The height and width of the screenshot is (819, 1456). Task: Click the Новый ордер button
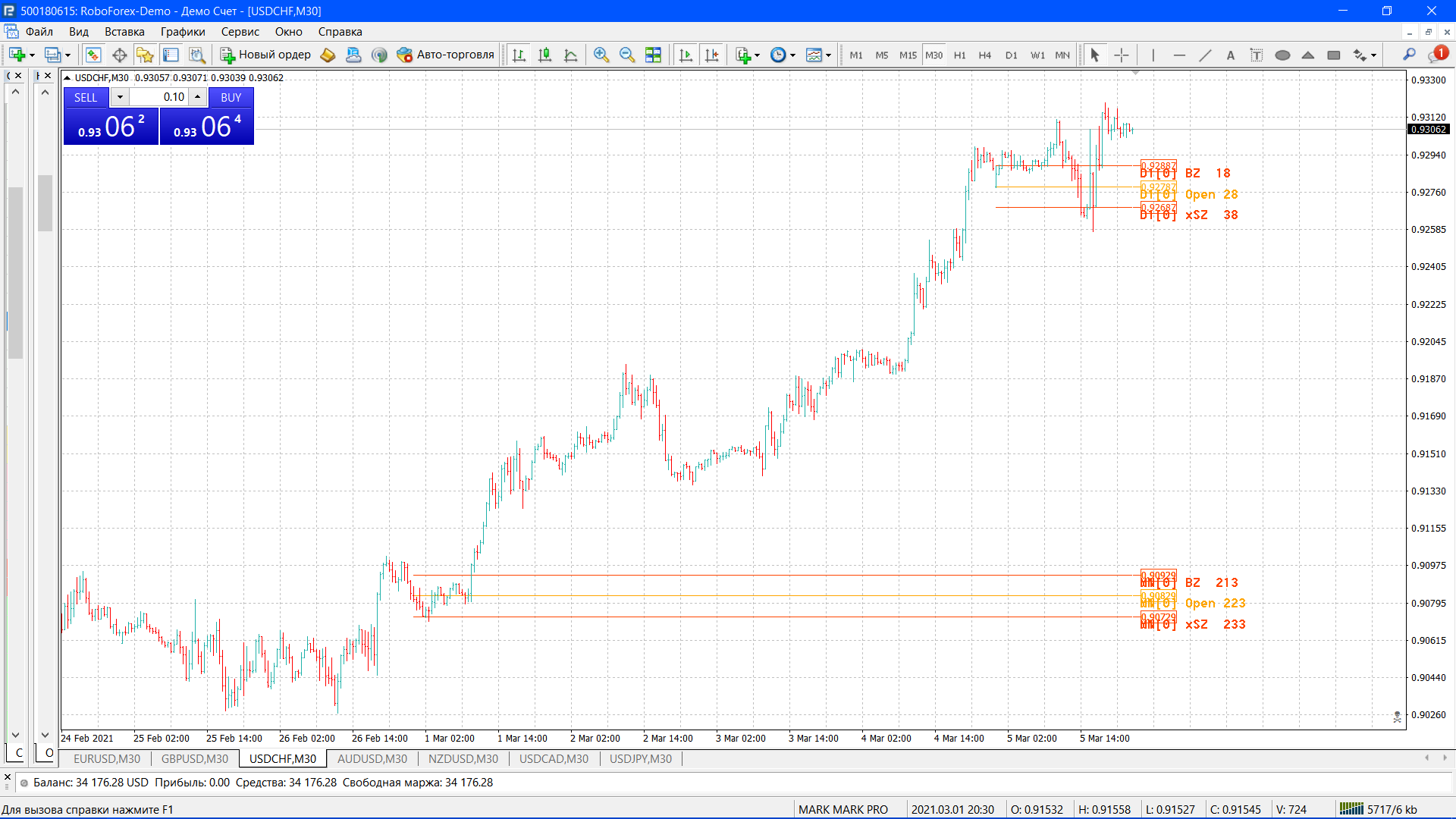coord(265,55)
